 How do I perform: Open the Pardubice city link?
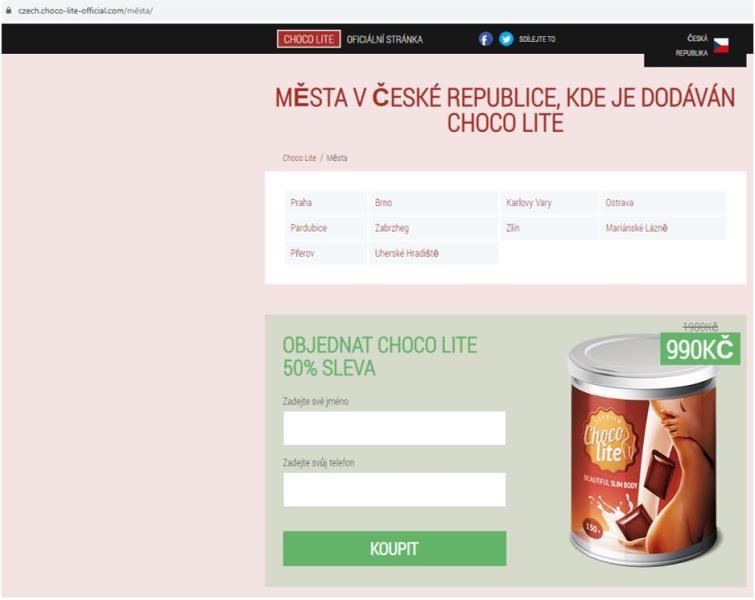tap(309, 228)
